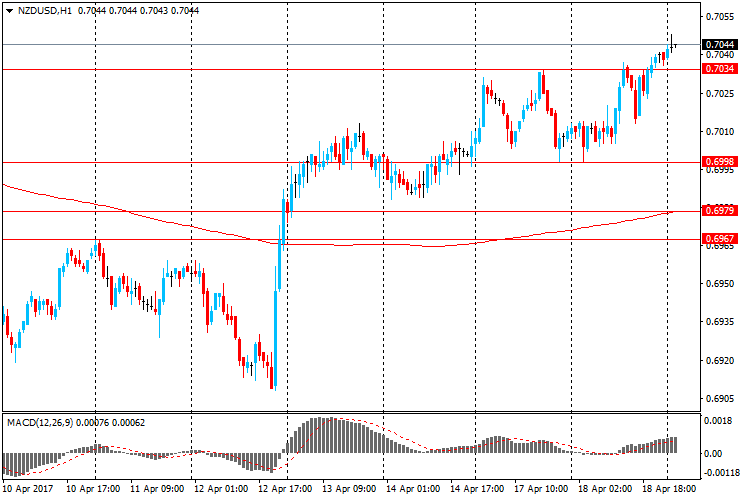Click the red 0.6979 price level tag
The height and width of the screenshot is (500, 740).
718,211
